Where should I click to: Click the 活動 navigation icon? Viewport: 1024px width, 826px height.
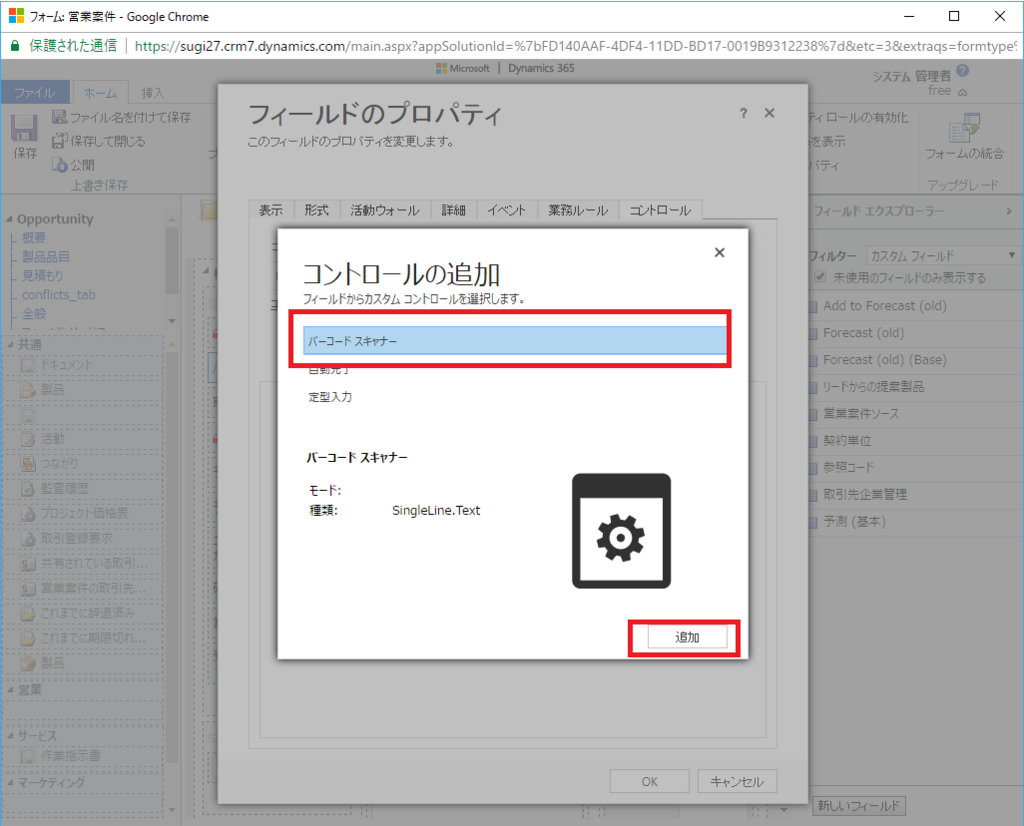click(27, 439)
